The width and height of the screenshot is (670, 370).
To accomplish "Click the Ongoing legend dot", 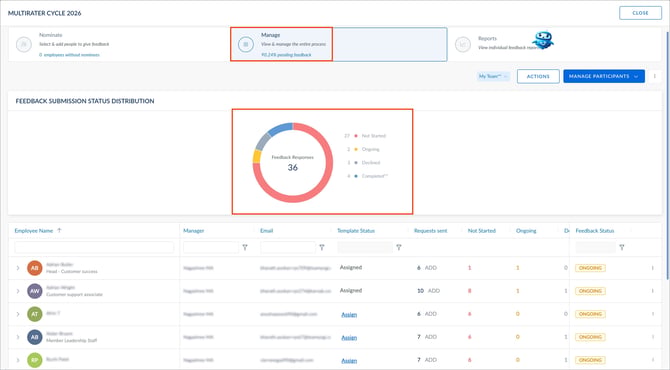I will click(356, 149).
